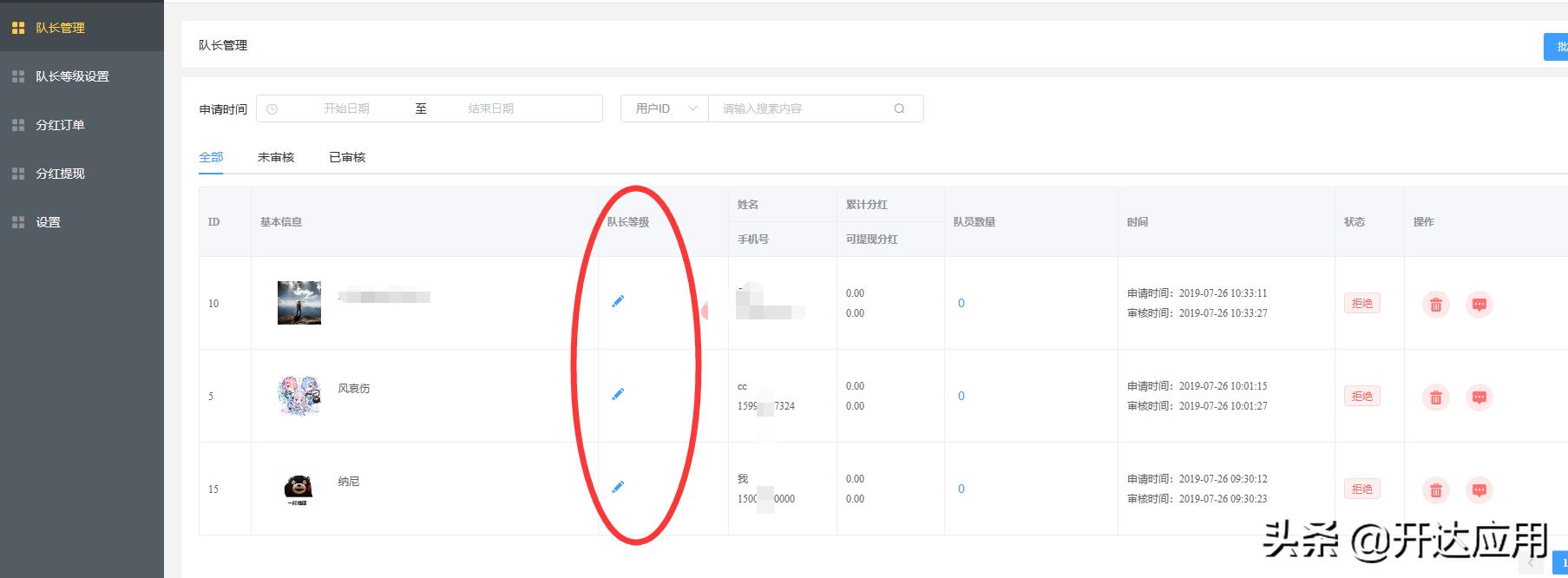Open 设置 in the sidebar
The image size is (1568, 578).
(x=82, y=222)
